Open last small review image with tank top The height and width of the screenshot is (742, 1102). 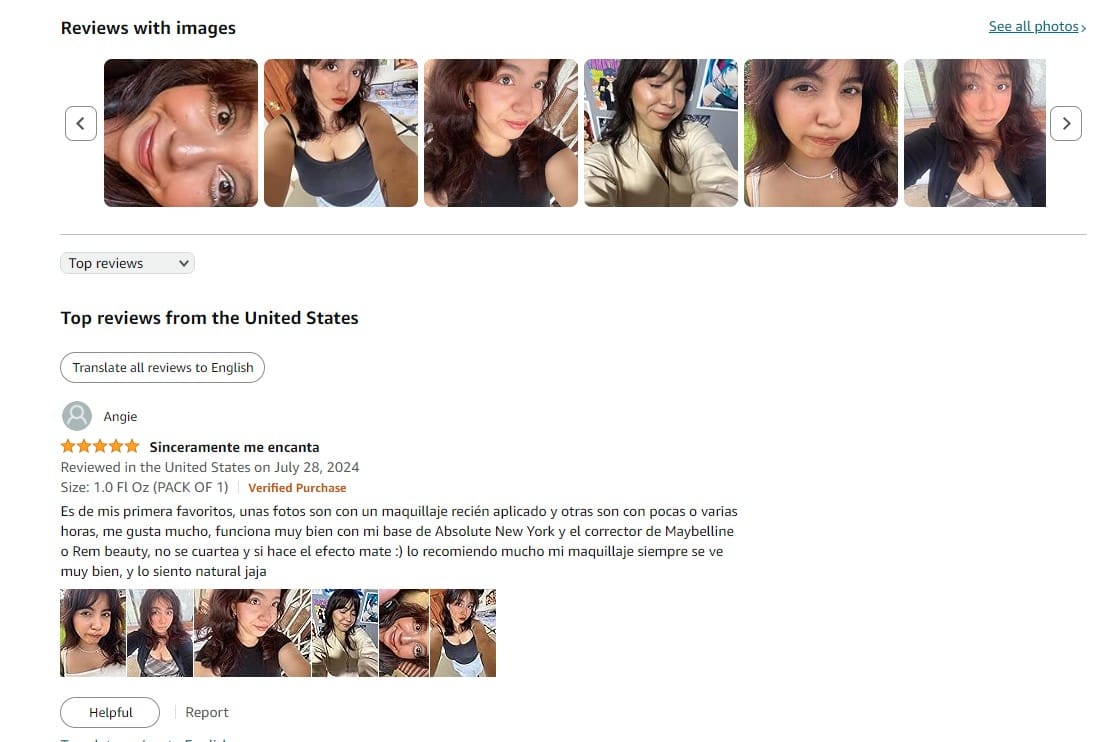pyautogui.click(x=463, y=633)
